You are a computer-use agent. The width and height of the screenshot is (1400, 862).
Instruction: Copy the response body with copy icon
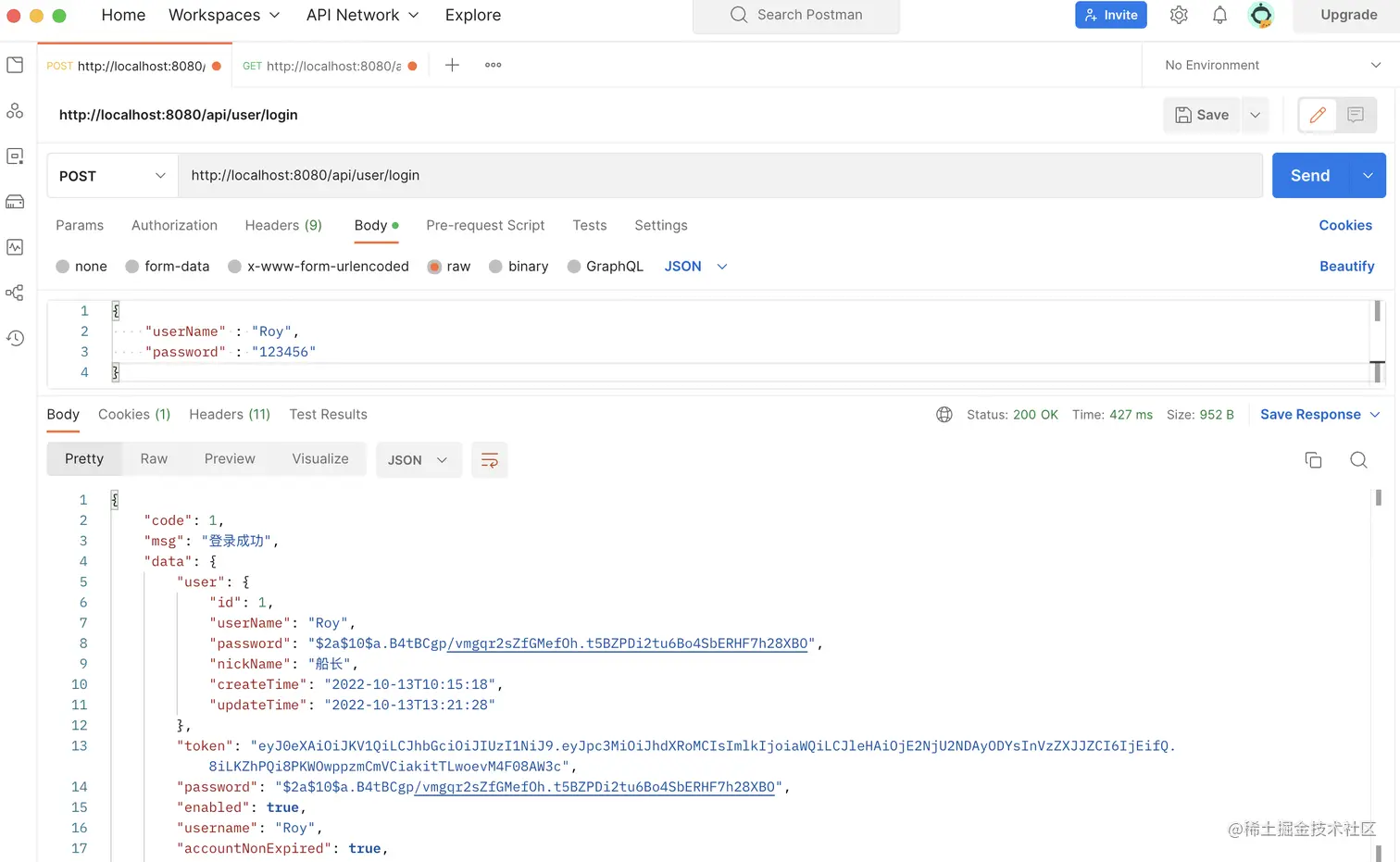pyautogui.click(x=1313, y=460)
